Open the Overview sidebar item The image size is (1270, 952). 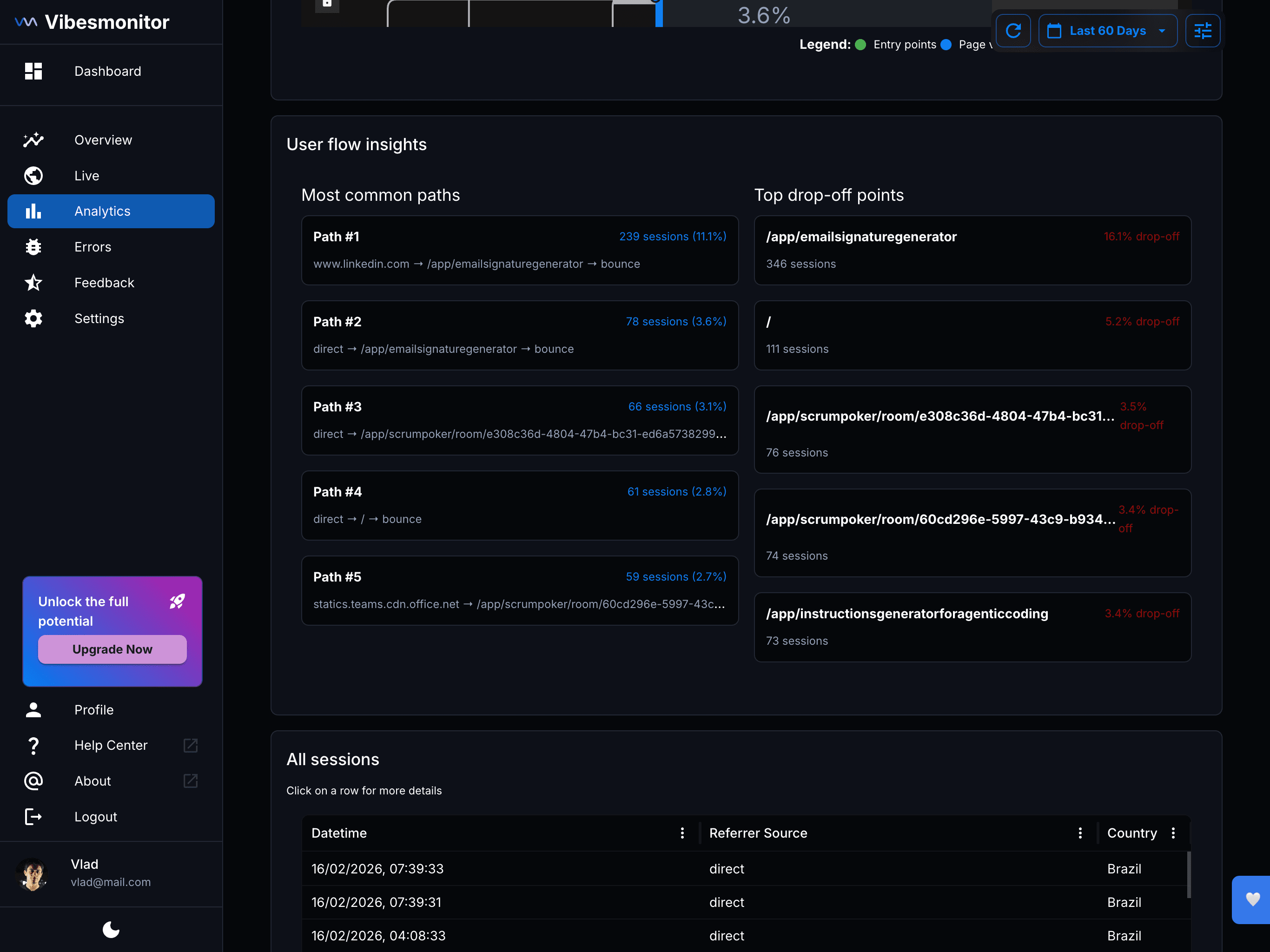coord(103,139)
